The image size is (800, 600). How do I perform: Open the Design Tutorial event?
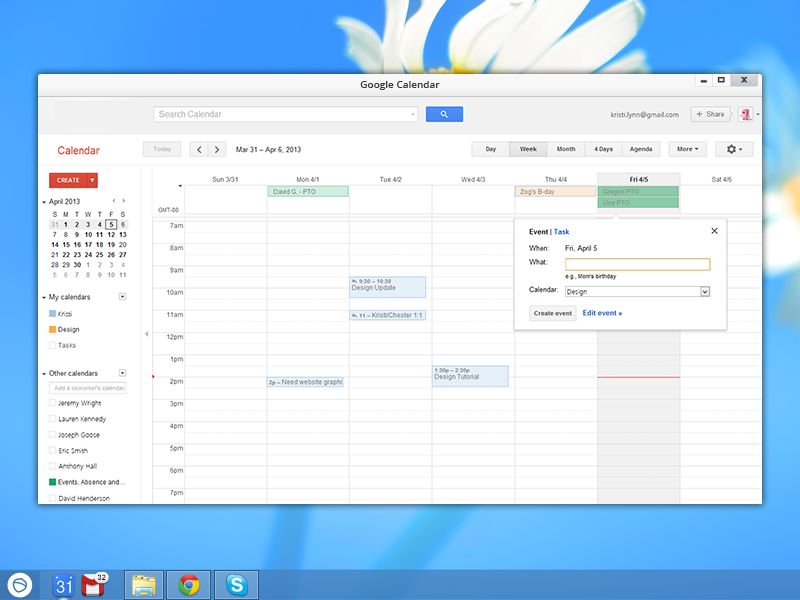coord(470,376)
